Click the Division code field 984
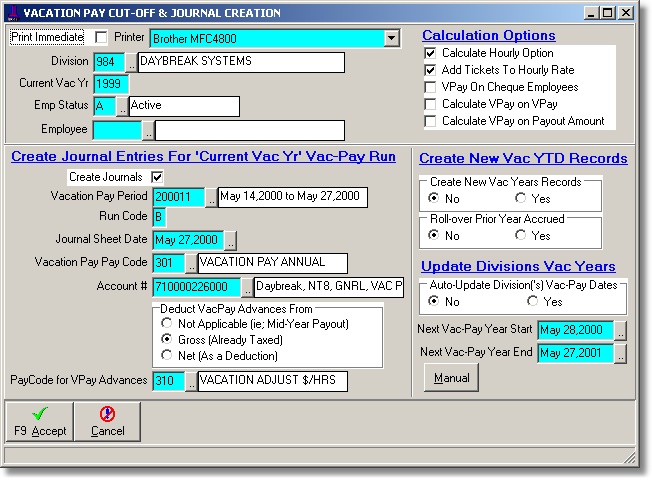The height and width of the screenshot is (480, 652). 109,62
